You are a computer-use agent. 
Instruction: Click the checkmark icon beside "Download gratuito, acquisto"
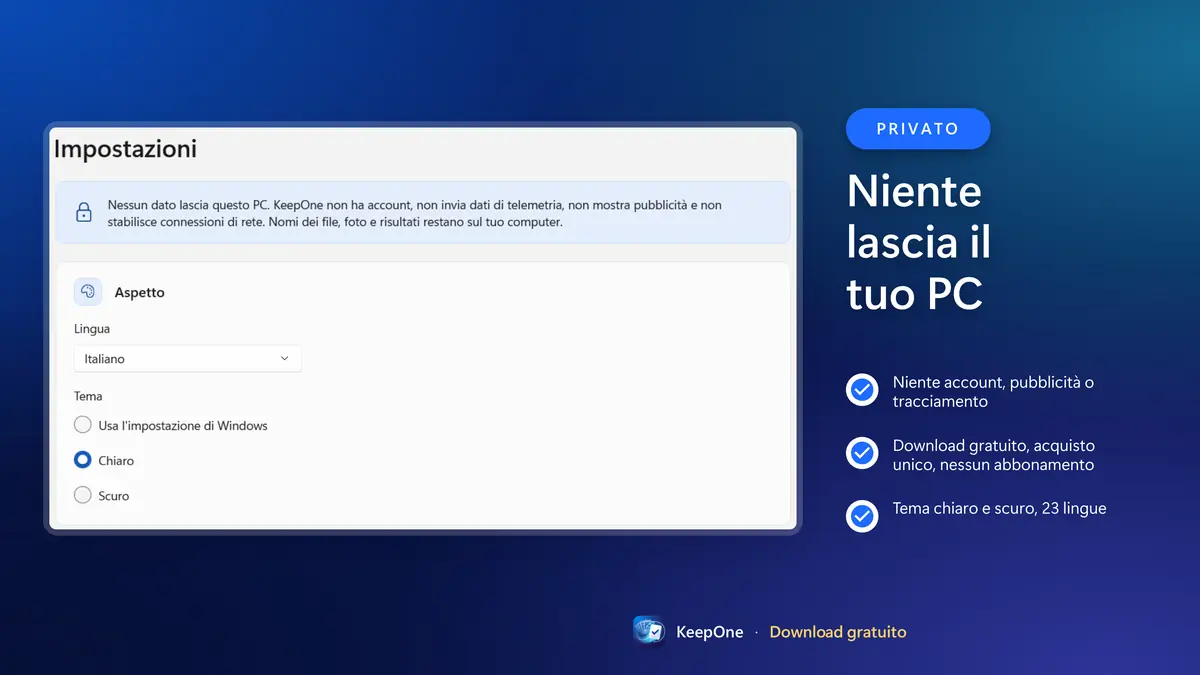click(862, 453)
